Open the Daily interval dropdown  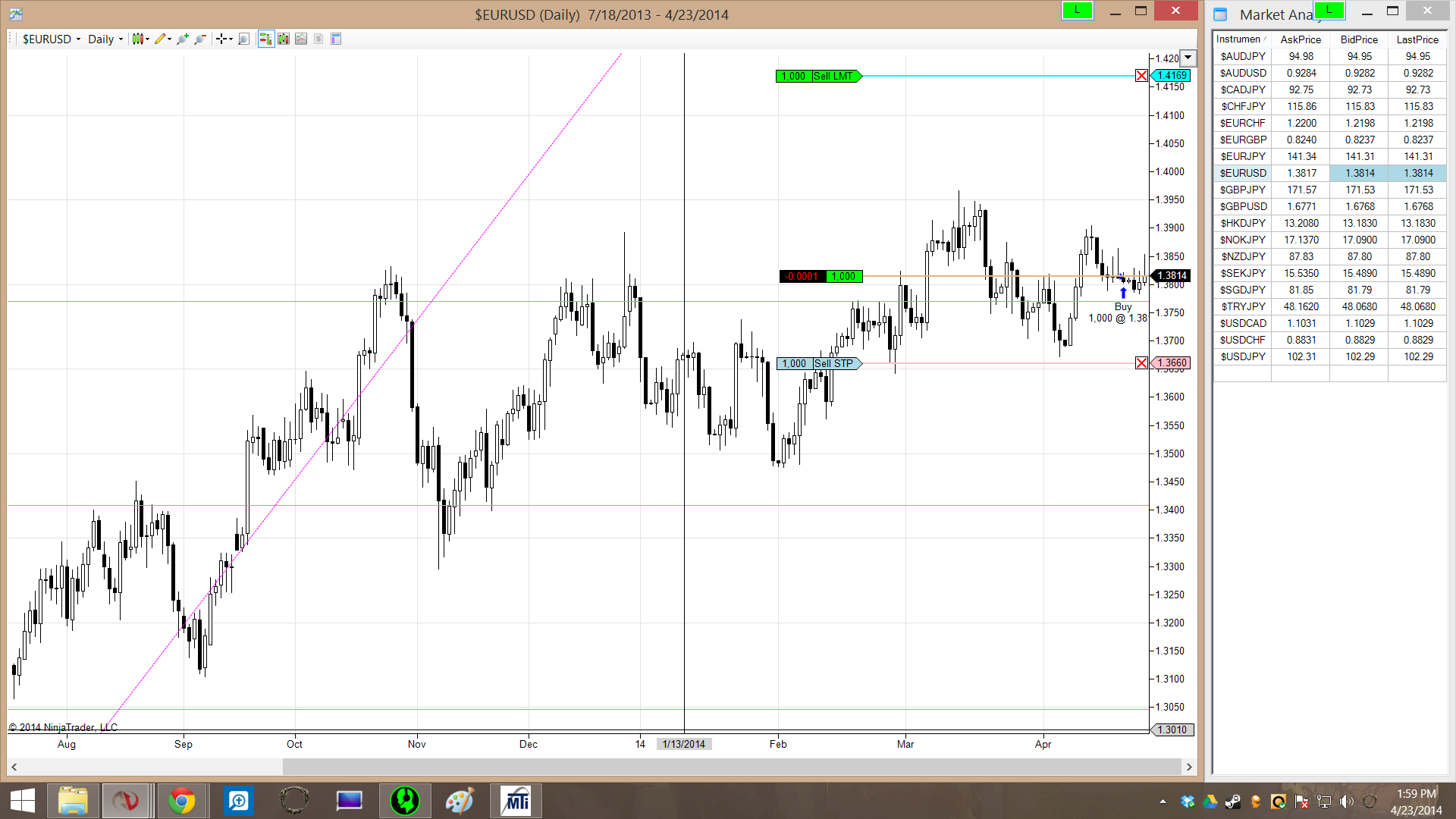point(105,39)
